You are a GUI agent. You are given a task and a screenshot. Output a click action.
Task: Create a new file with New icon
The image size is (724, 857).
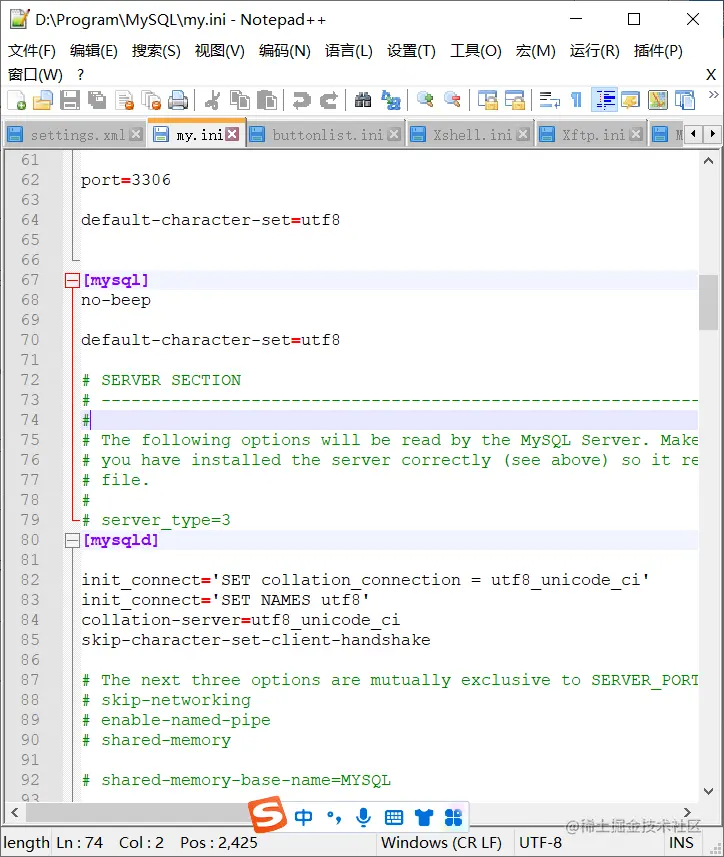(16, 101)
